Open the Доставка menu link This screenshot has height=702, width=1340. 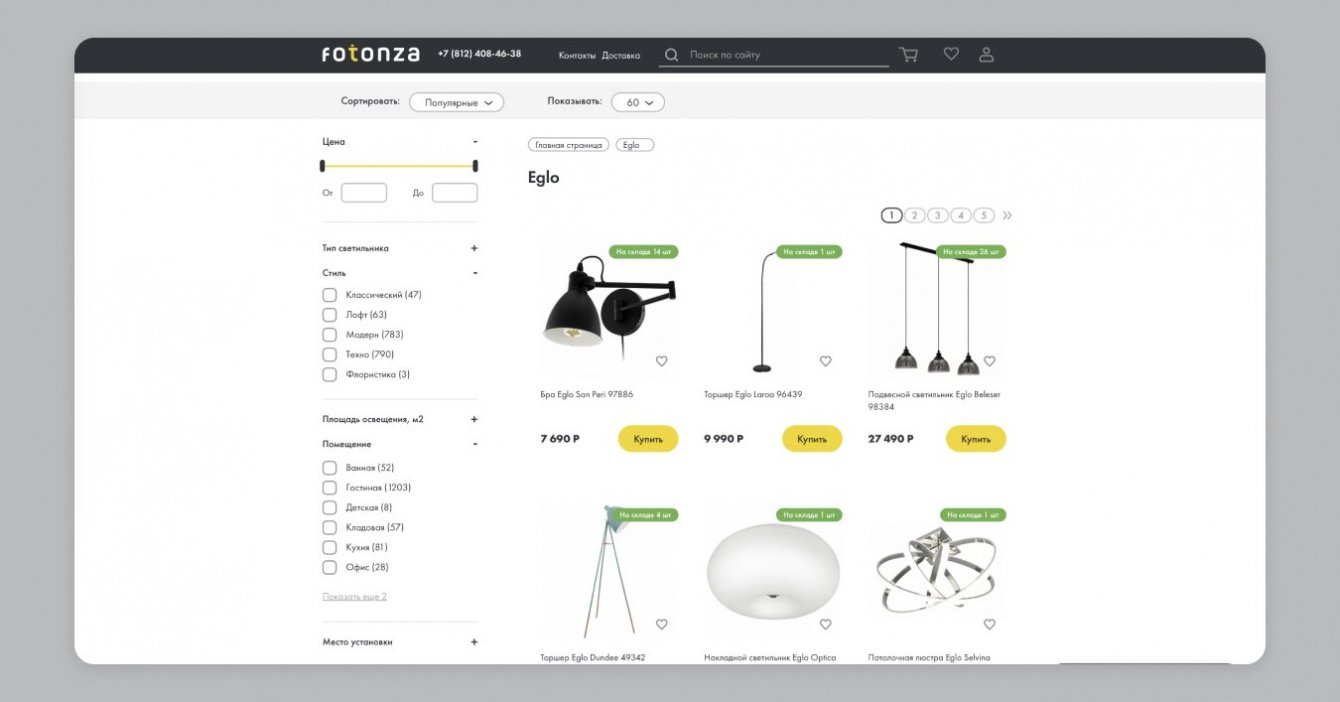(x=621, y=55)
